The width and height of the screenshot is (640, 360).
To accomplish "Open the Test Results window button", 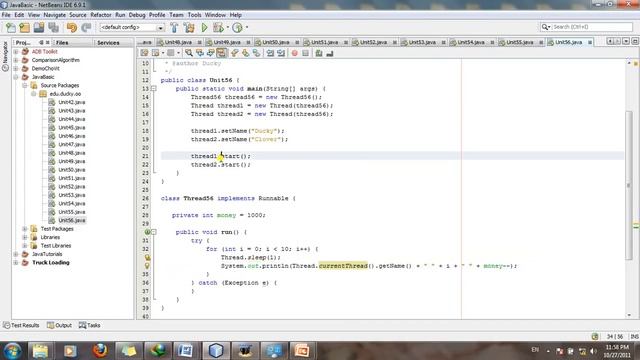I will tap(21, 325).
